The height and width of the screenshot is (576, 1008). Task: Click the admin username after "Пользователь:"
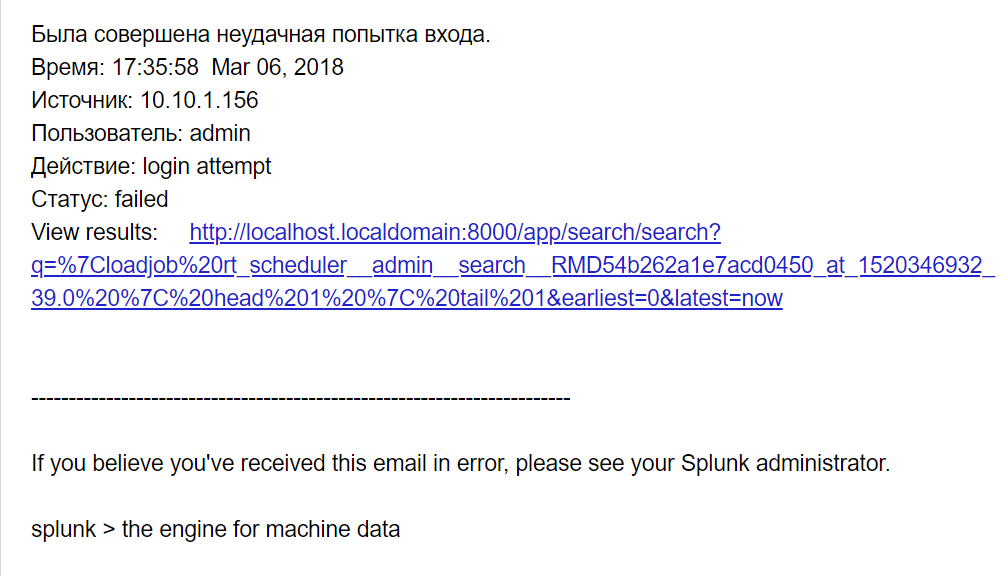(x=220, y=133)
